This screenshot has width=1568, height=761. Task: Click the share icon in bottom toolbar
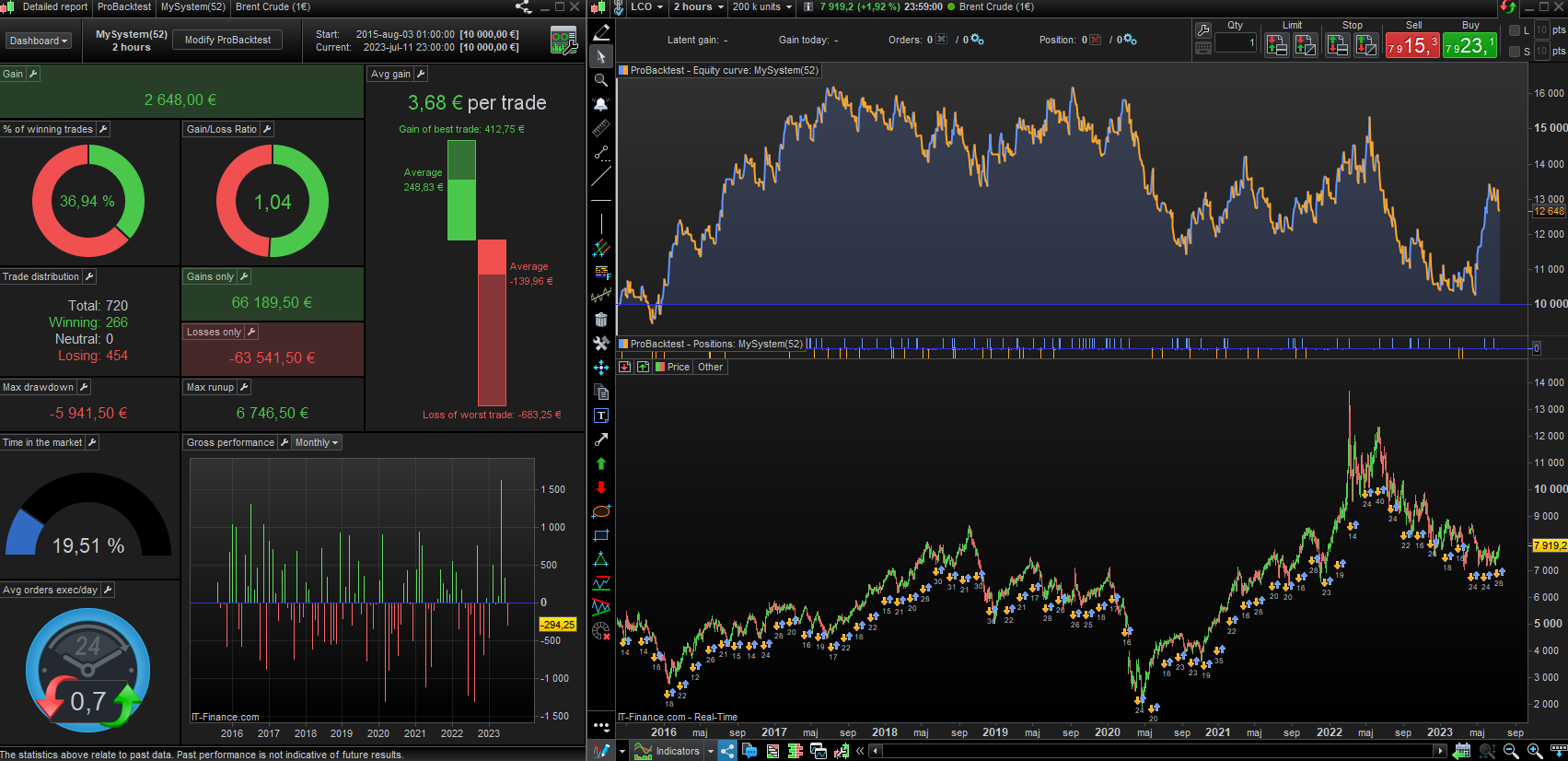coord(727,751)
